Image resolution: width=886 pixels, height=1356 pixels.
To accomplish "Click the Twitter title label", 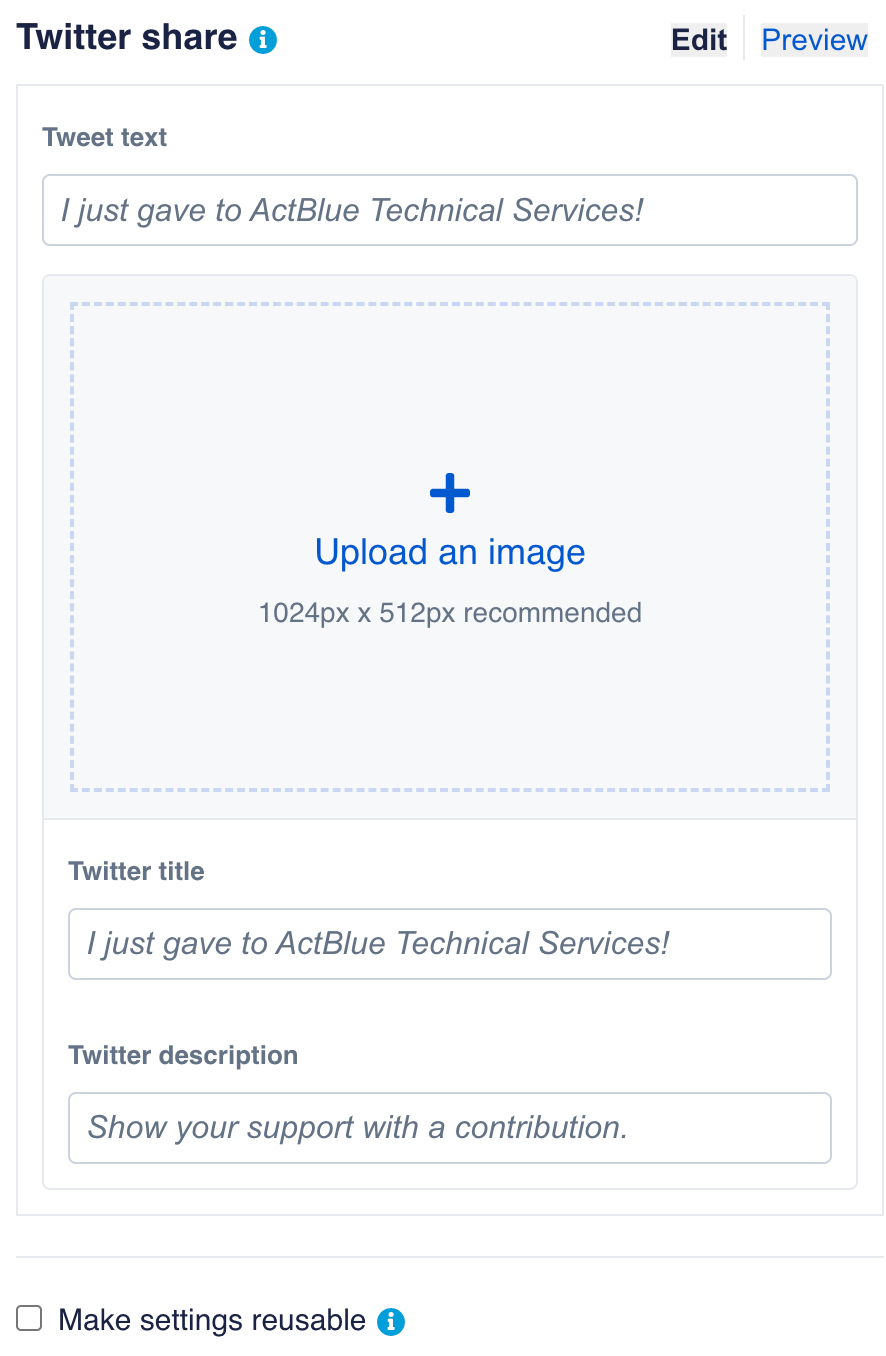I will (x=136, y=871).
